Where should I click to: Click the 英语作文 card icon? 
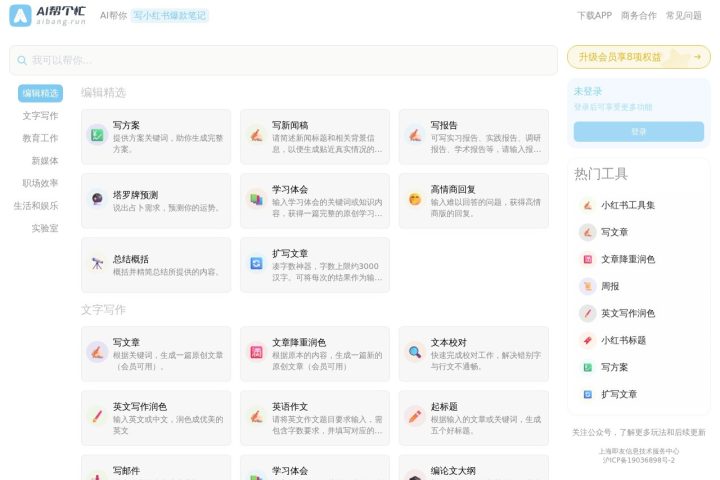point(256,417)
